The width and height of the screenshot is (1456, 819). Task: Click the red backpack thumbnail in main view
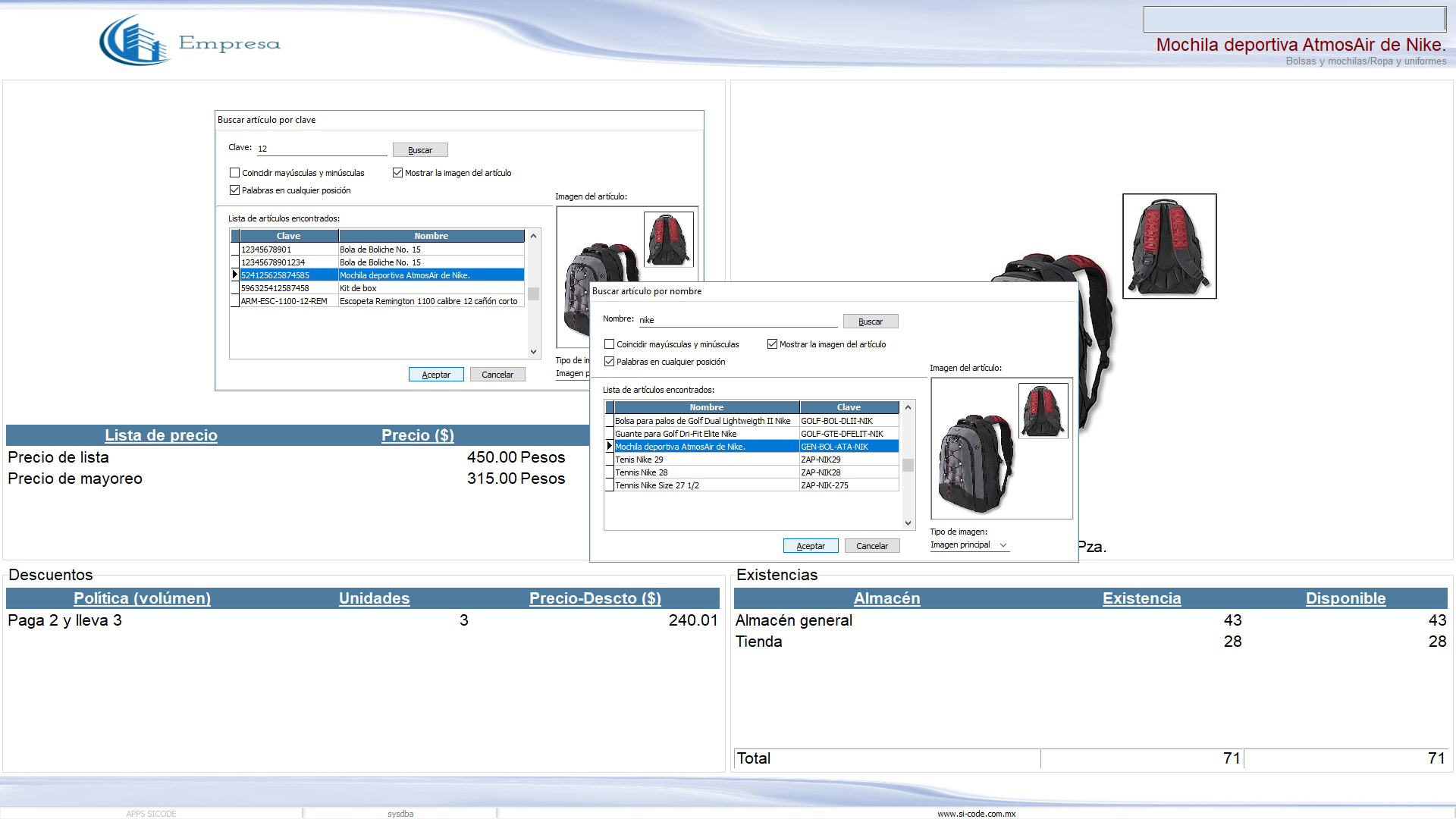click(x=1169, y=246)
